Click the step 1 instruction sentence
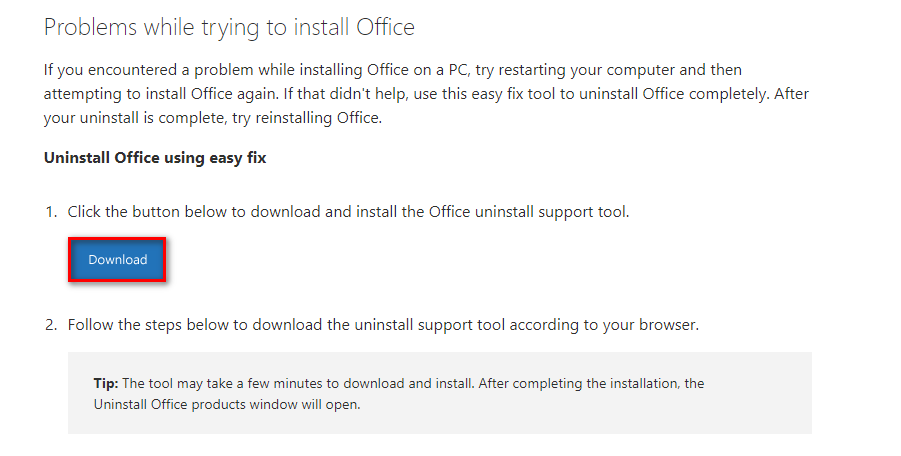This screenshot has width=901, height=456. click(x=348, y=212)
